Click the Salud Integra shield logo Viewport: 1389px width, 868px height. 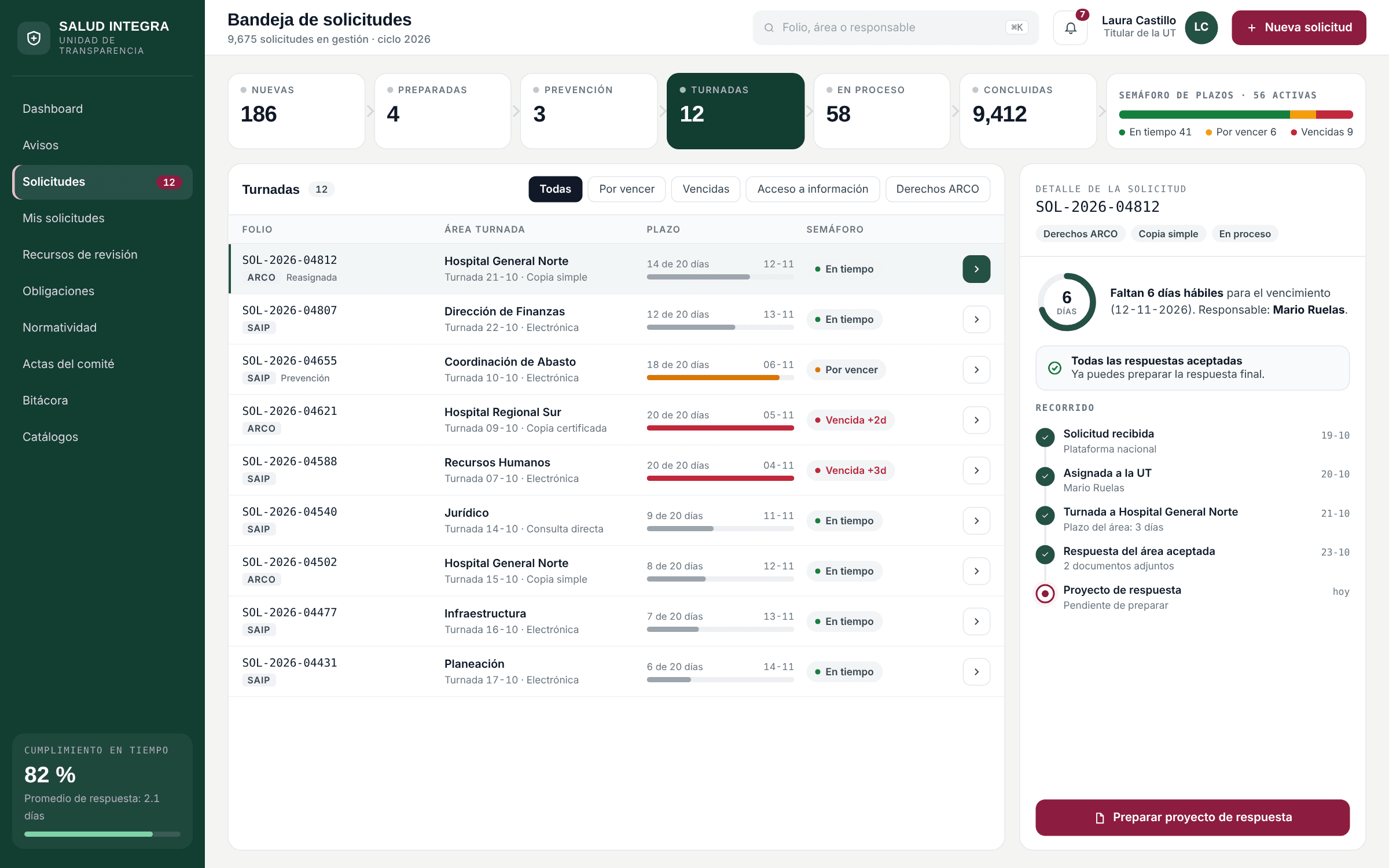click(x=34, y=38)
